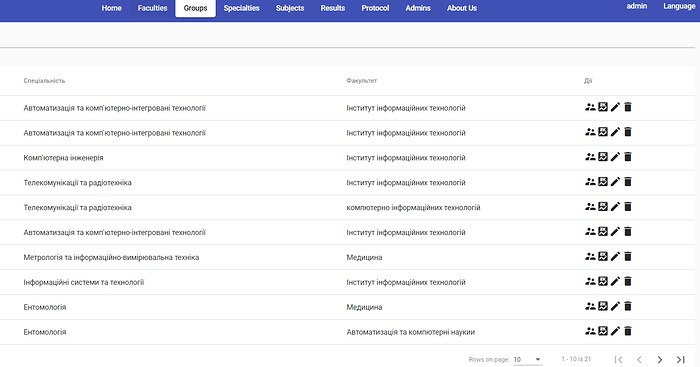View students of Ентомологія row with Автоматизація faculty
The image size is (700, 367).
(x=590, y=332)
